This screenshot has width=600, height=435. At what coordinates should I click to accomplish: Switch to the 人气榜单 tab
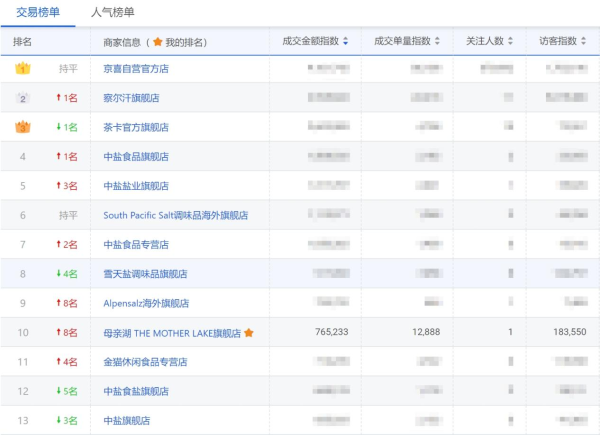tap(112, 12)
